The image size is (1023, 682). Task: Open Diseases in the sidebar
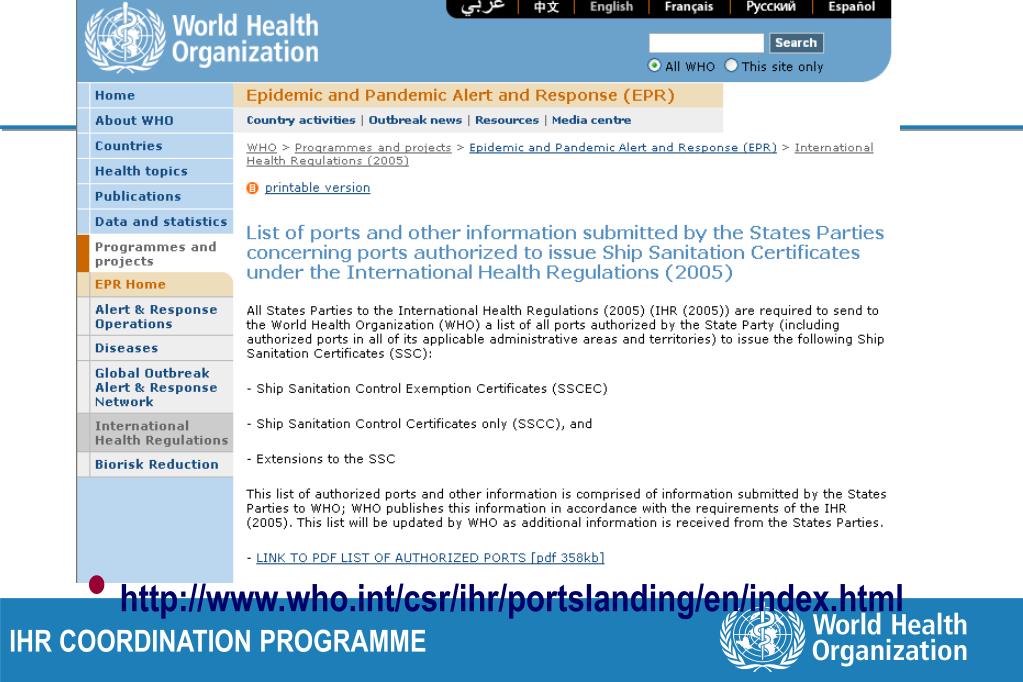pyautogui.click(x=155, y=349)
